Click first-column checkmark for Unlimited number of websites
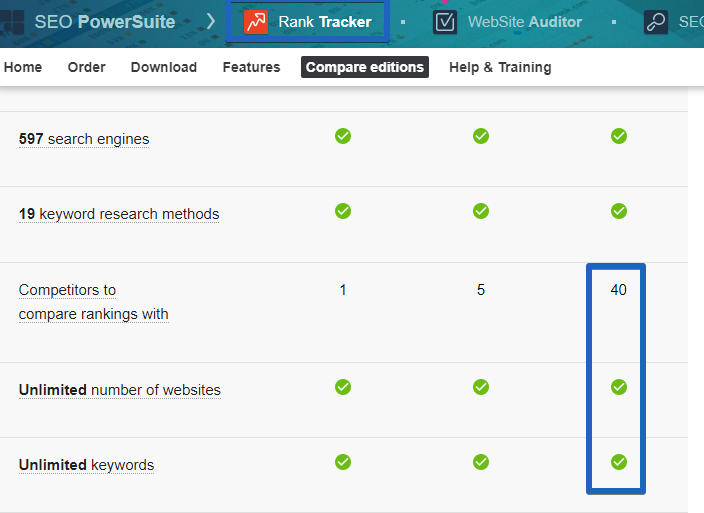Viewport: 704px width, 513px height. pyautogui.click(x=343, y=387)
